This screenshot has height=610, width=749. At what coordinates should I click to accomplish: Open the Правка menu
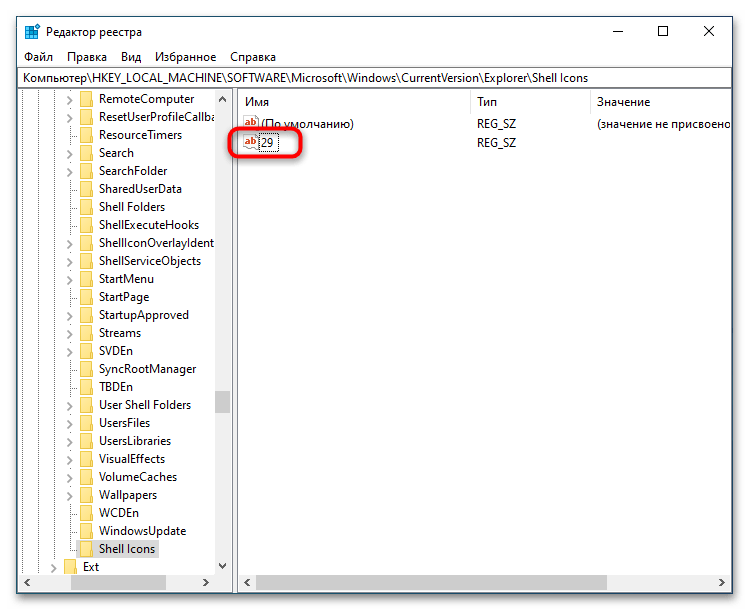click(86, 57)
